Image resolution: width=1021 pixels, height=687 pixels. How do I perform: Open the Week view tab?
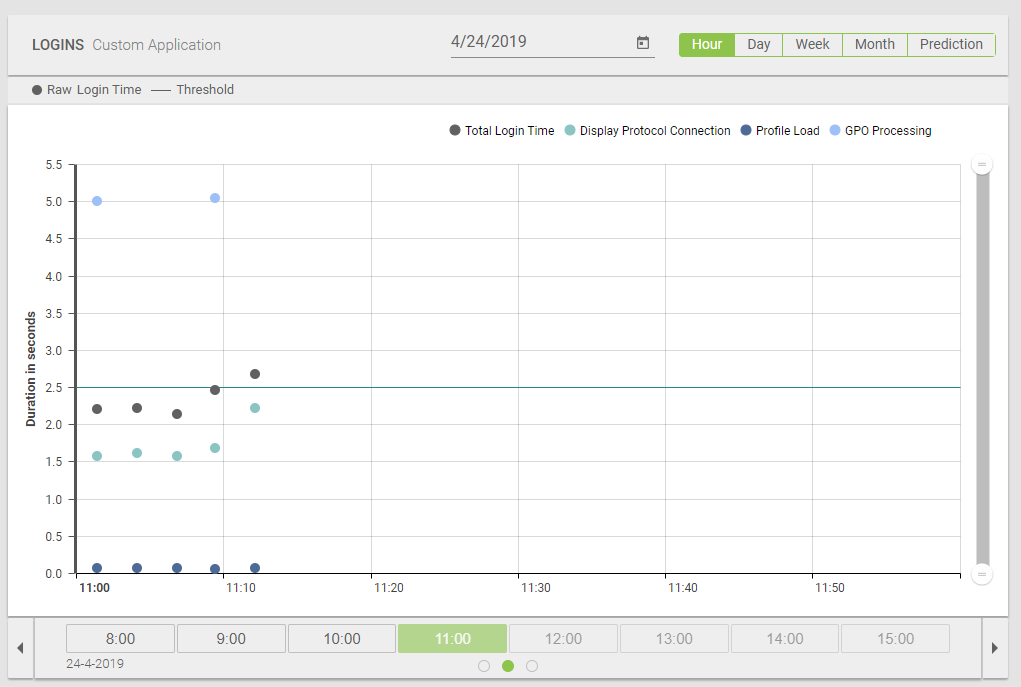click(x=812, y=44)
